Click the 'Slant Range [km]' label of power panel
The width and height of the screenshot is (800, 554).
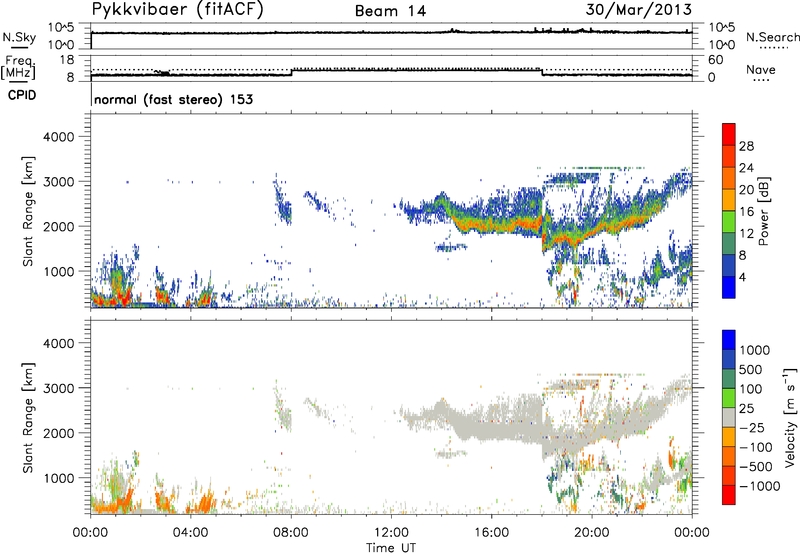(x=28, y=211)
